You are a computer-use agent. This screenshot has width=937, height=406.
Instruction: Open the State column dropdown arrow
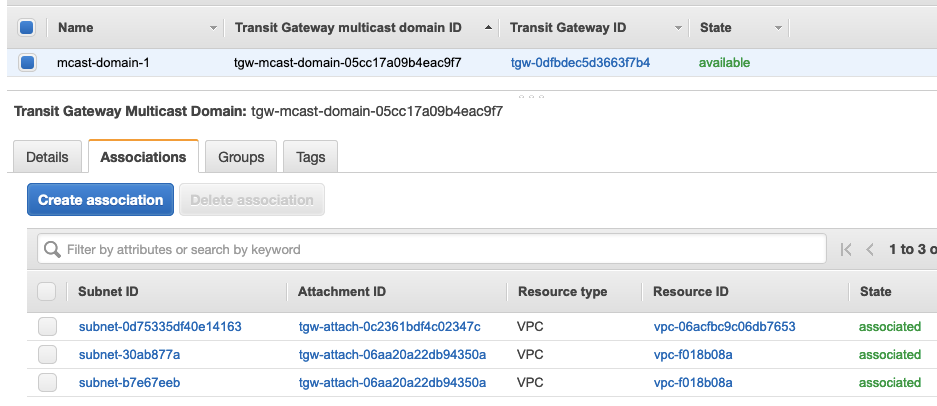click(x=778, y=28)
